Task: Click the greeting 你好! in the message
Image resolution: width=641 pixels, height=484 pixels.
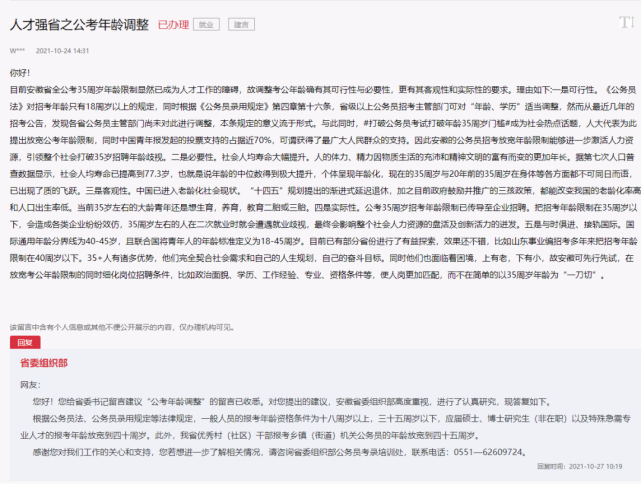Action: coord(20,73)
